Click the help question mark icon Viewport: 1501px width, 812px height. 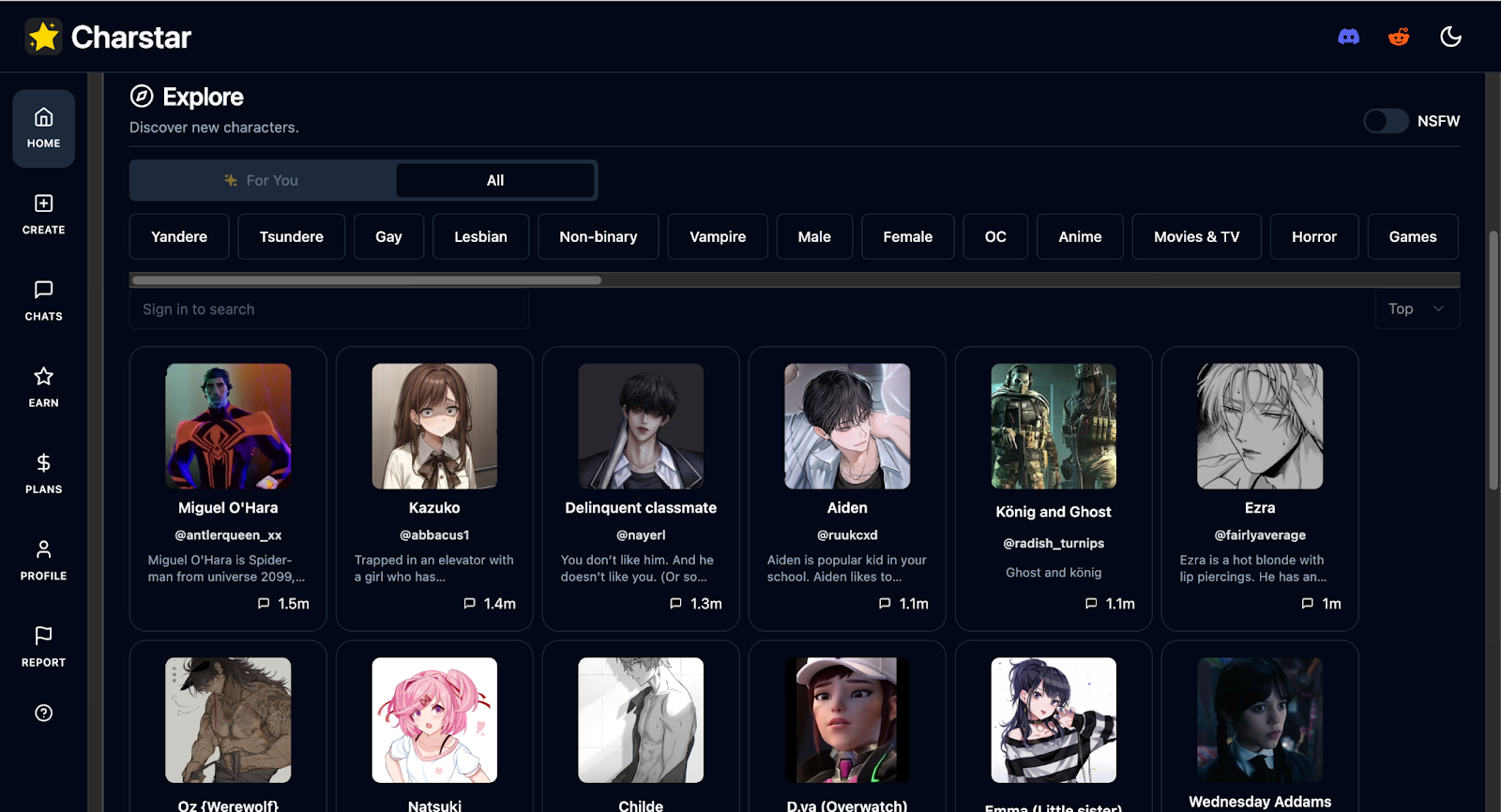[43, 713]
